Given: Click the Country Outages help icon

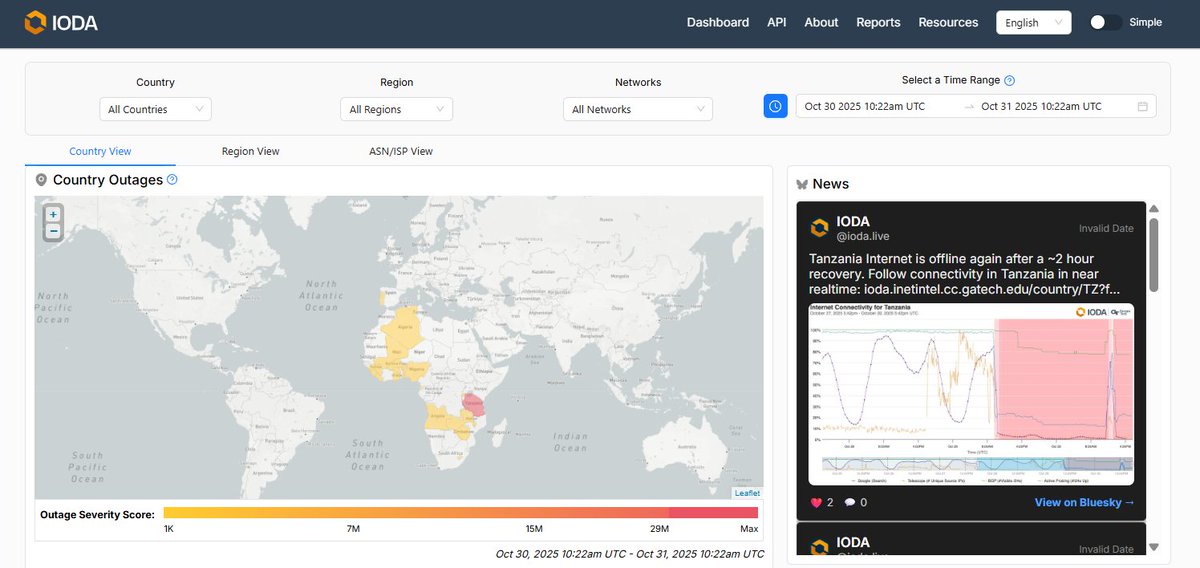Looking at the screenshot, I should 172,179.
